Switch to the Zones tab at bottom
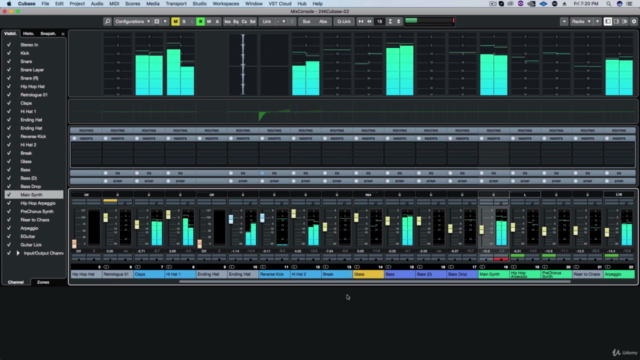 coord(43,282)
